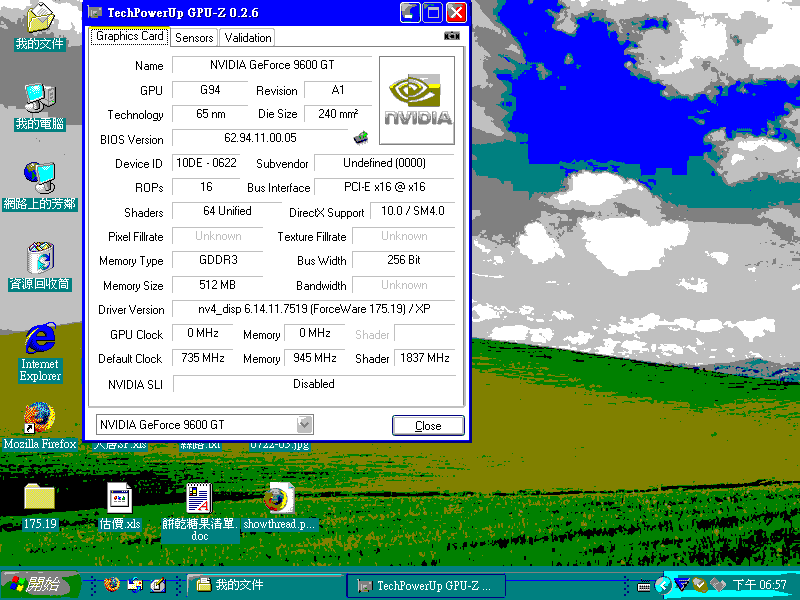
Task: Click the Device ID value 10DE - 0622
Action: click(206, 163)
